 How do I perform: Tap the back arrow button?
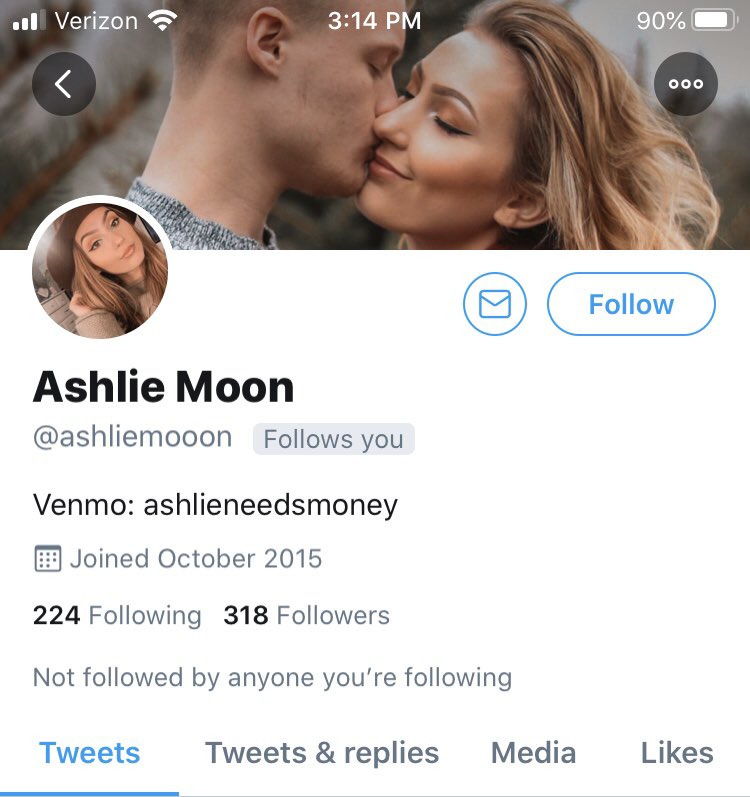(x=64, y=84)
